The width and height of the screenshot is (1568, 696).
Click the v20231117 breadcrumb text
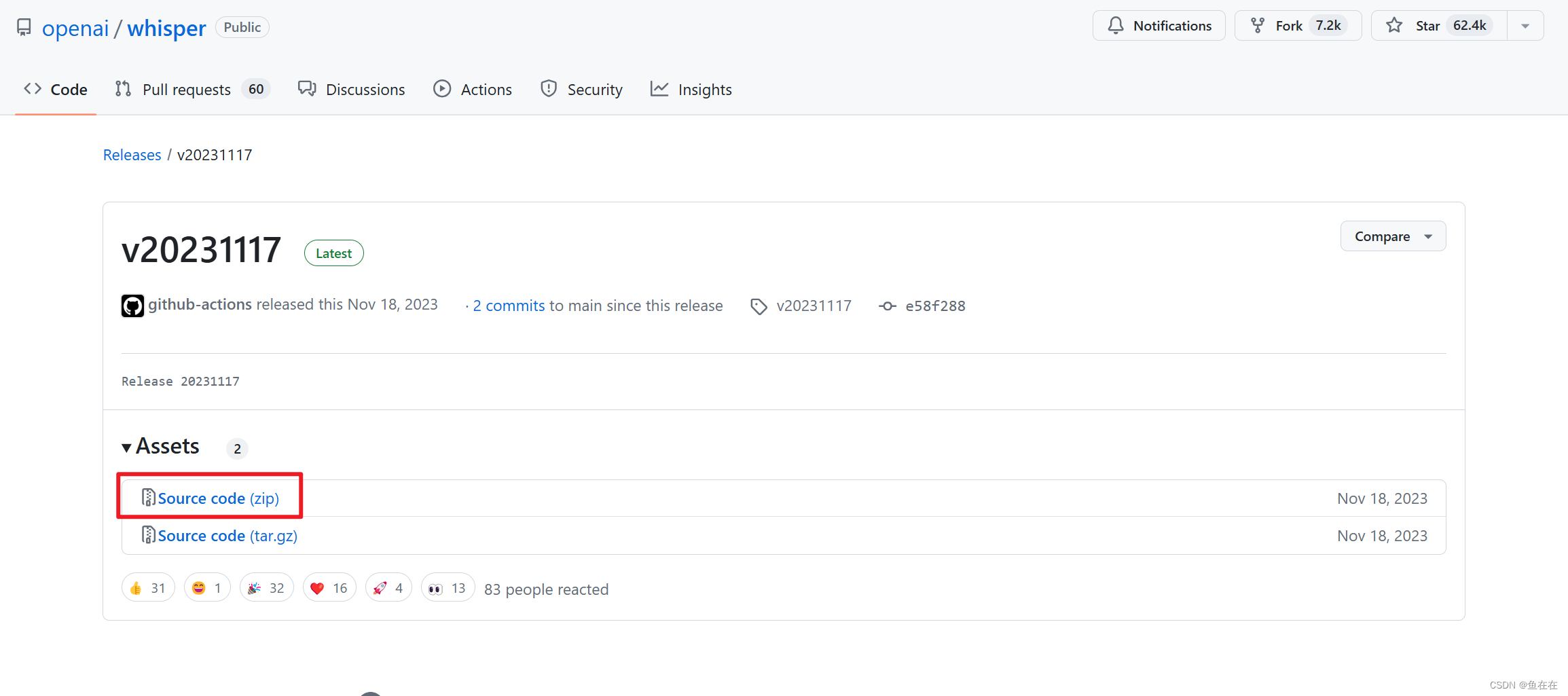(x=215, y=155)
